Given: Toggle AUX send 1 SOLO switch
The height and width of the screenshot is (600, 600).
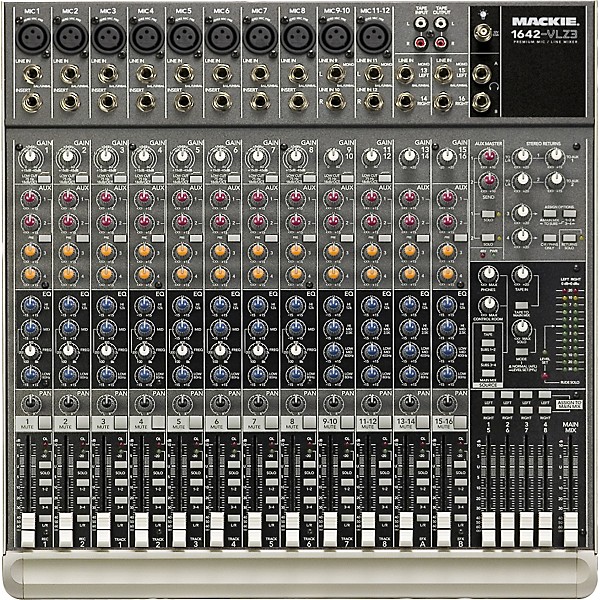Looking at the screenshot, I should point(488,214).
